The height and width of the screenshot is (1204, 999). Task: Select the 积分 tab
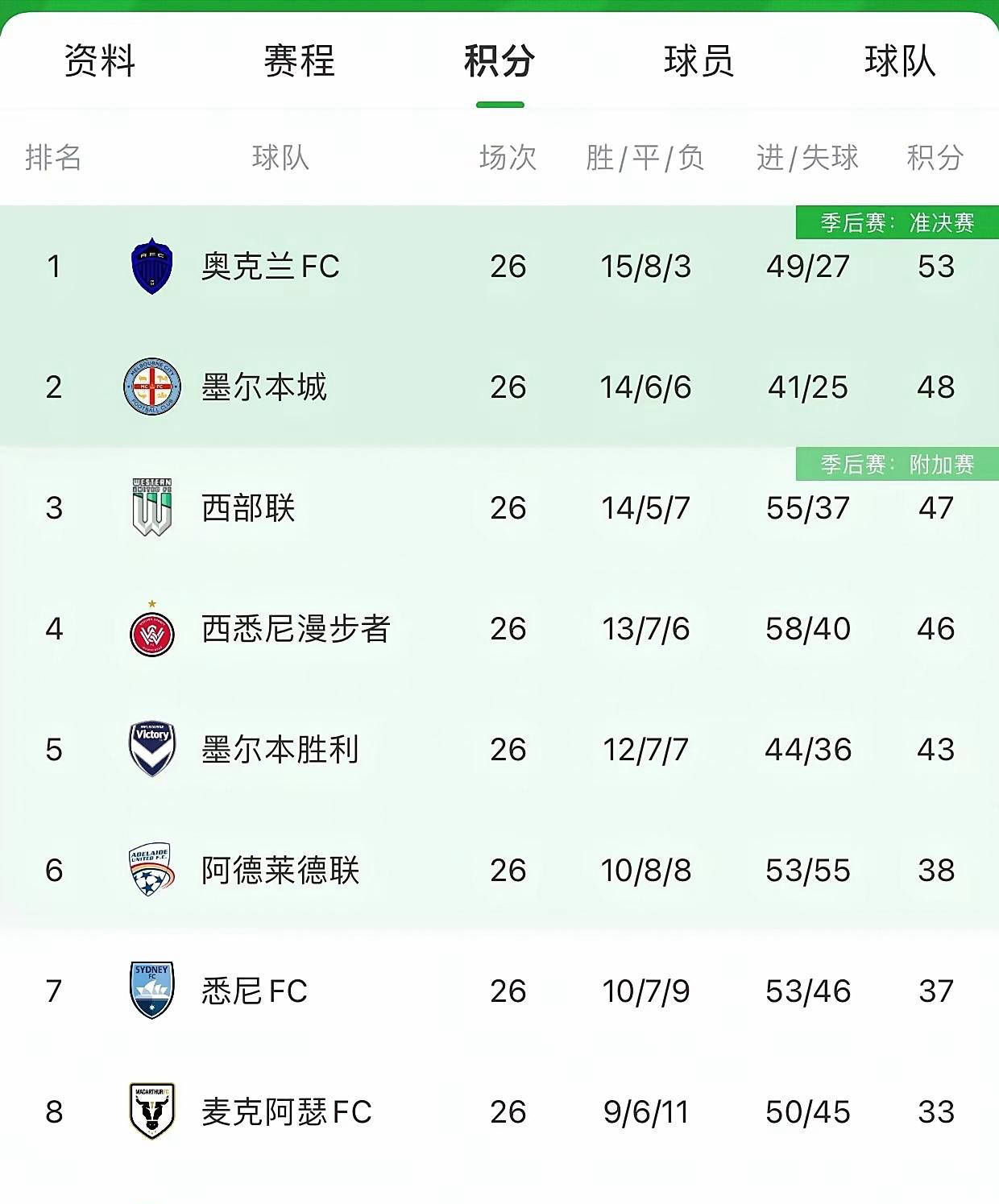pos(499,64)
